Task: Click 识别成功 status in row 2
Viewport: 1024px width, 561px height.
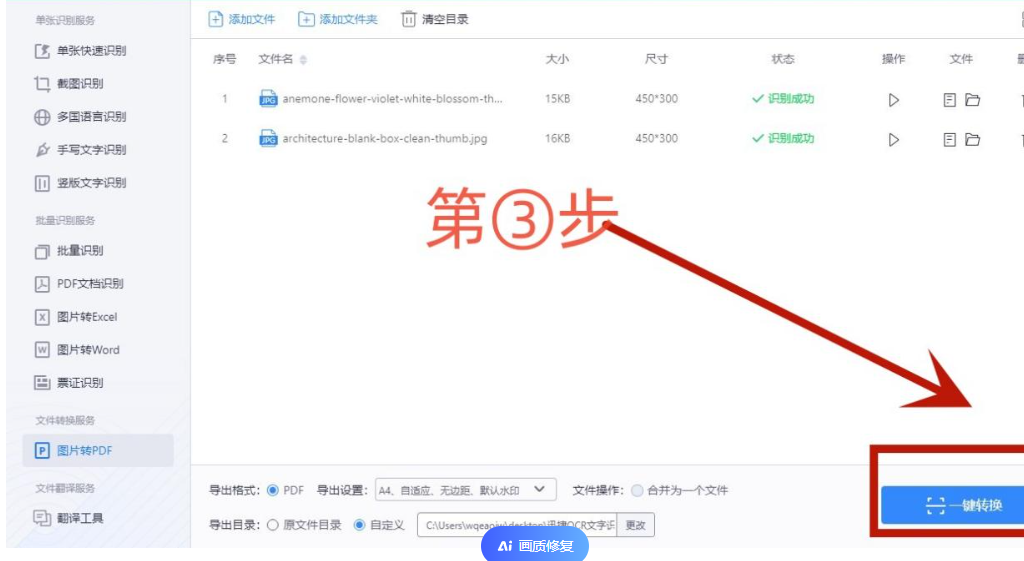Action: 783,138
